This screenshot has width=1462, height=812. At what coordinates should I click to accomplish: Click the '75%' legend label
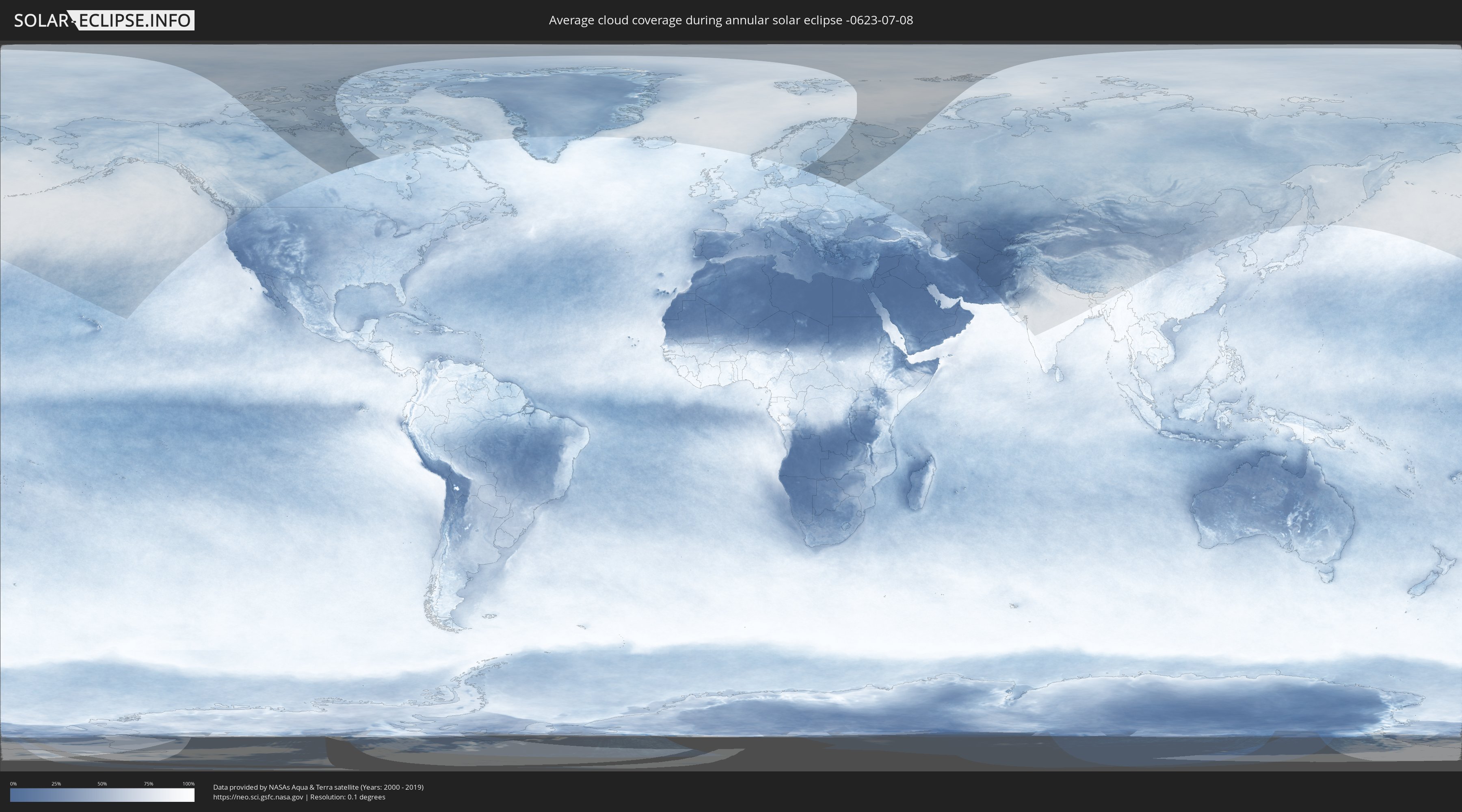point(148,784)
